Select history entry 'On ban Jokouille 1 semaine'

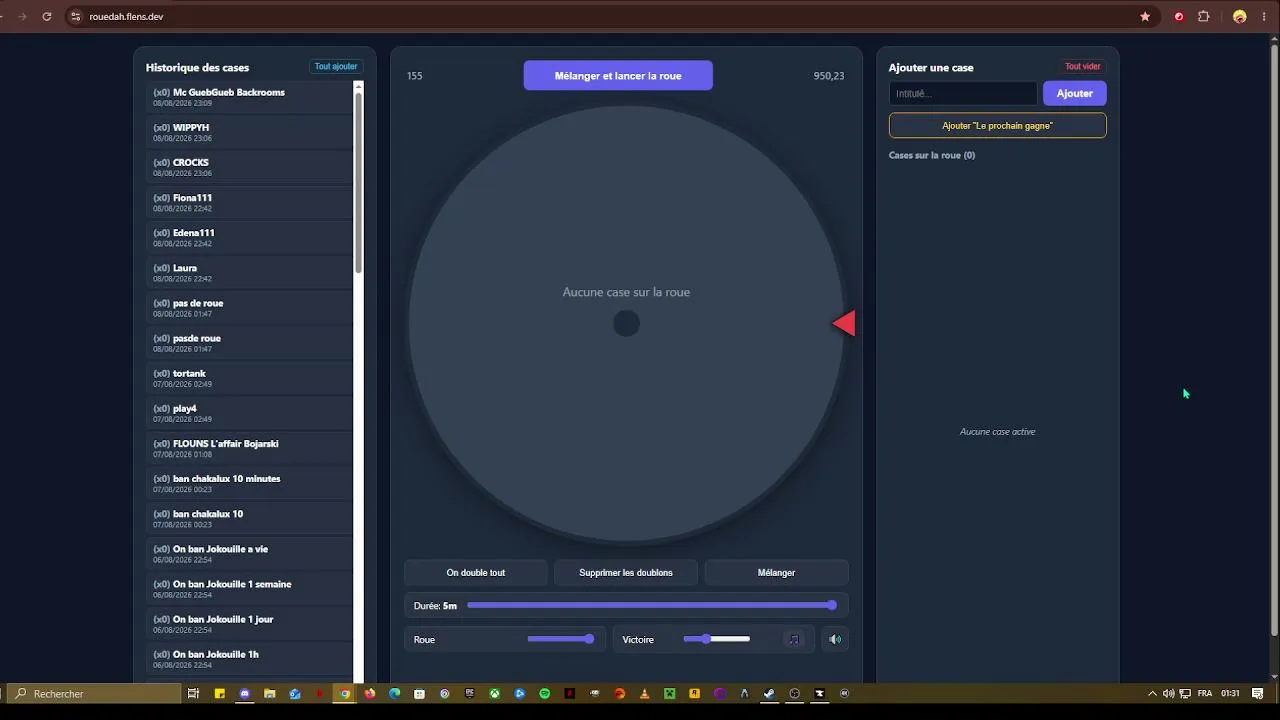[x=249, y=589]
